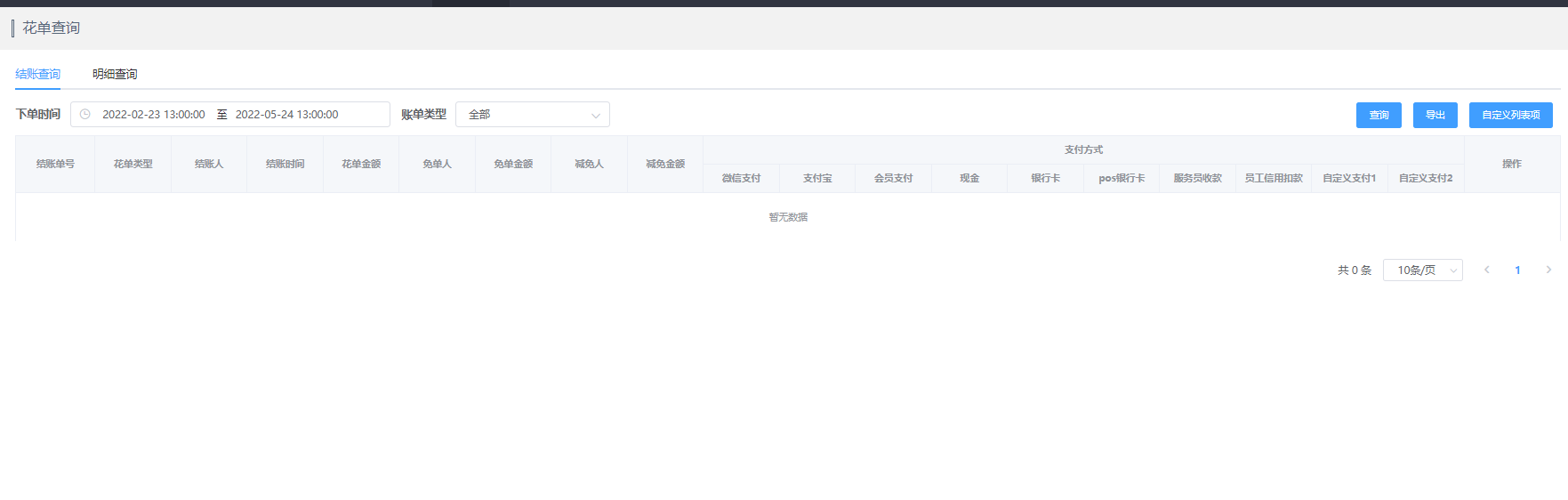Click the 员工信用扣款 column header
Image resolution: width=1568 pixels, height=500 pixels.
[x=1274, y=178]
